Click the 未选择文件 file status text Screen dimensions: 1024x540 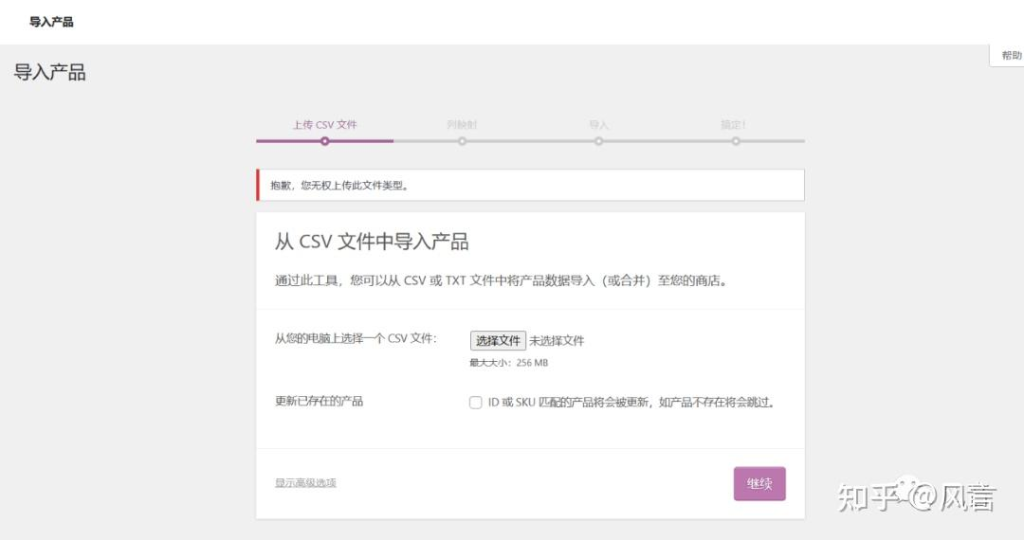(557, 341)
